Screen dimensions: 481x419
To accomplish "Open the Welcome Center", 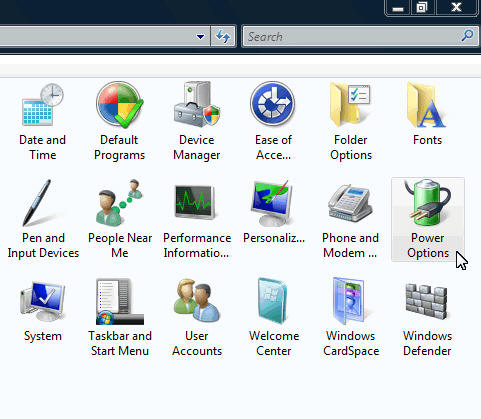I will 273,317.
